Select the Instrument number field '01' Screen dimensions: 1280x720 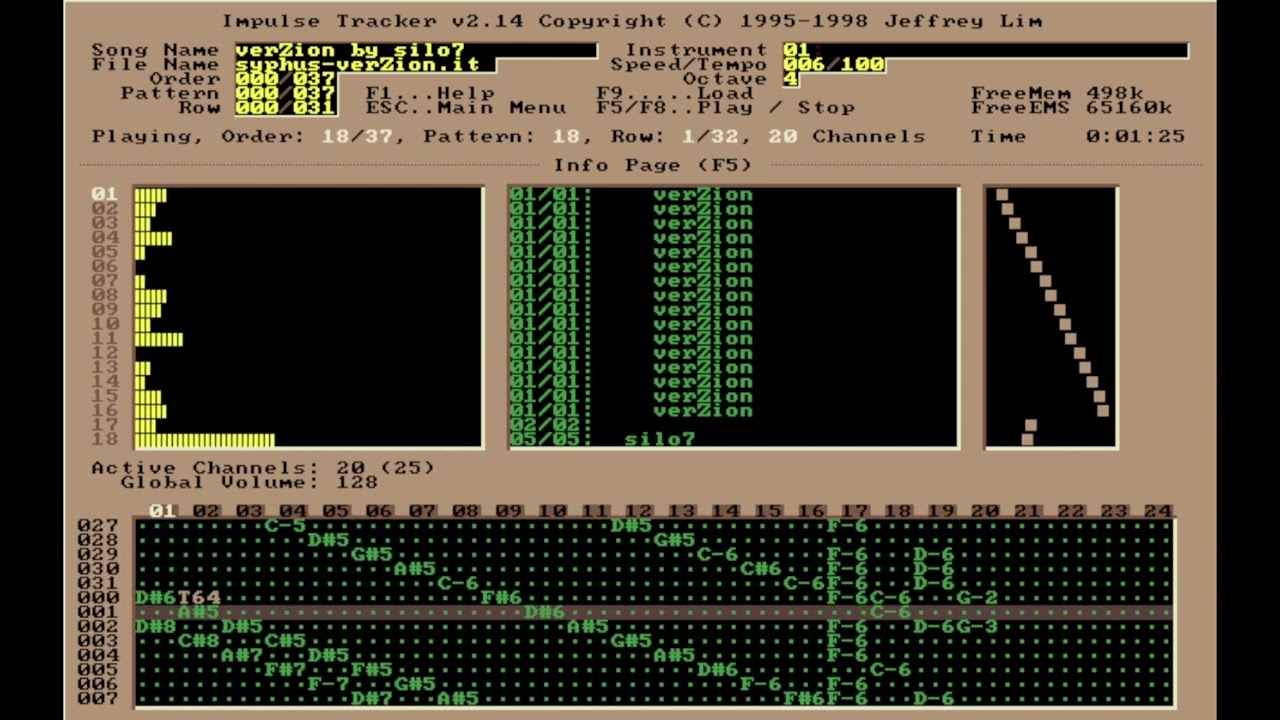point(985,50)
